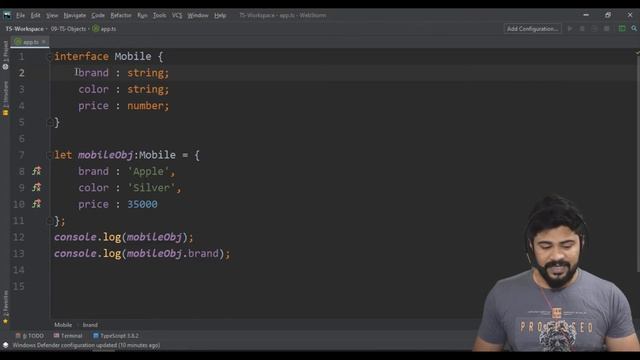Click the Windows Defender status message
Viewport: 640px width, 360px height.
[x=86, y=345]
